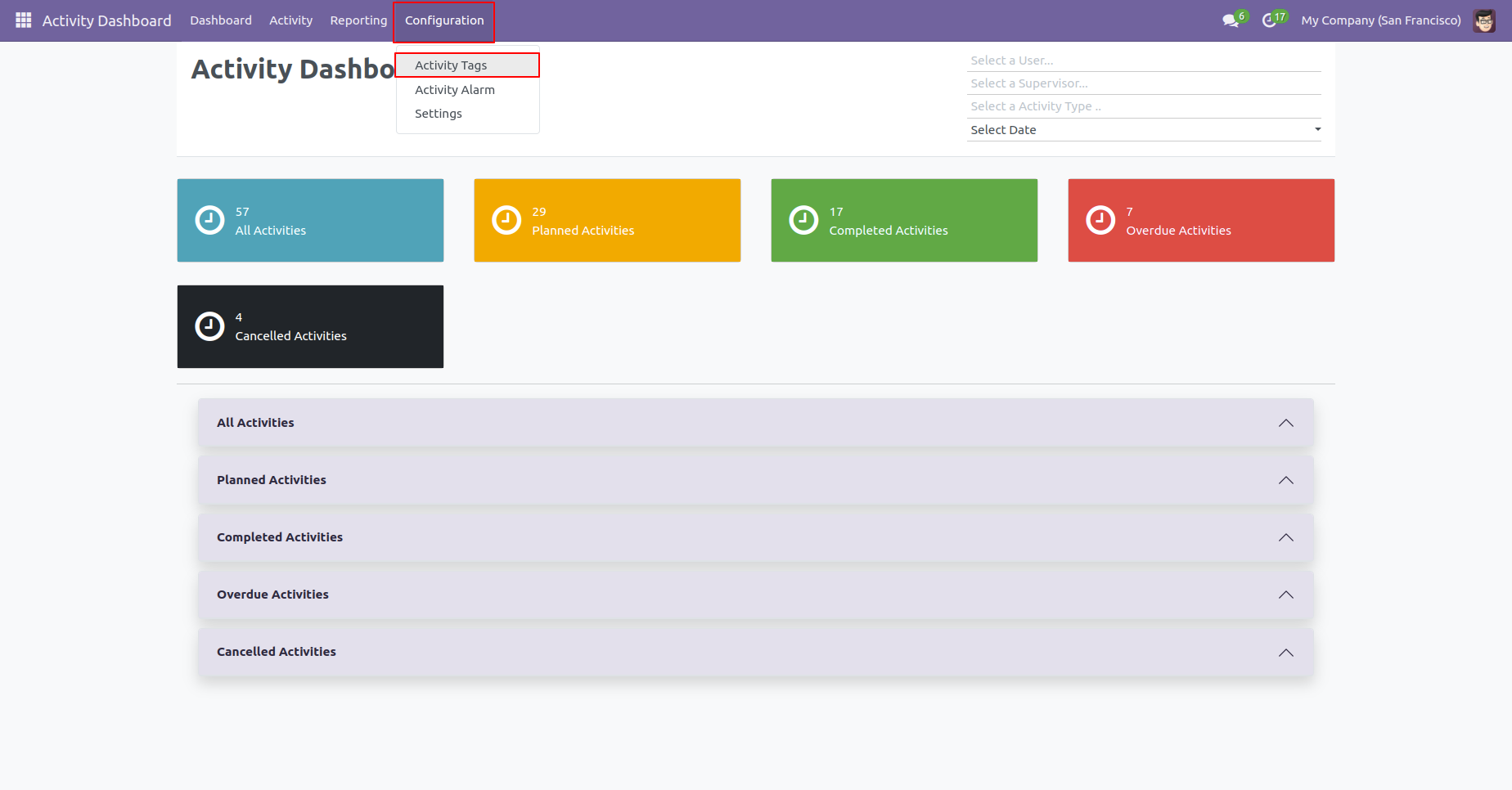1512x790 pixels.
Task: Click the clock icon on Overdue Activities card
Action: (x=1100, y=220)
